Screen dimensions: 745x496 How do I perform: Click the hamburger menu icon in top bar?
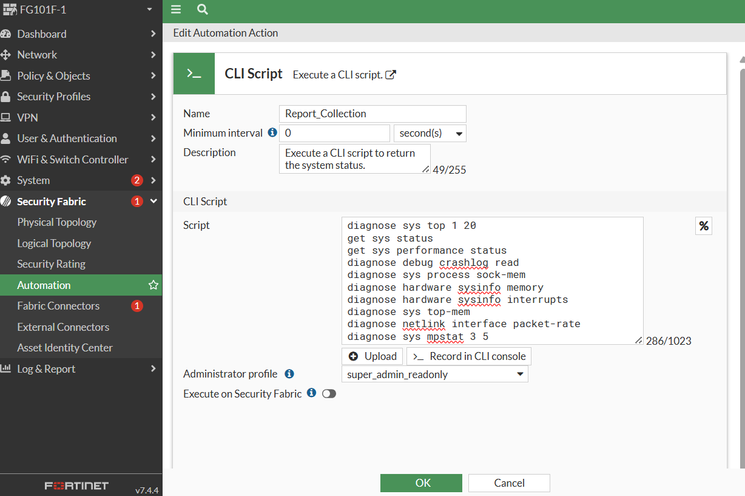(176, 9)
